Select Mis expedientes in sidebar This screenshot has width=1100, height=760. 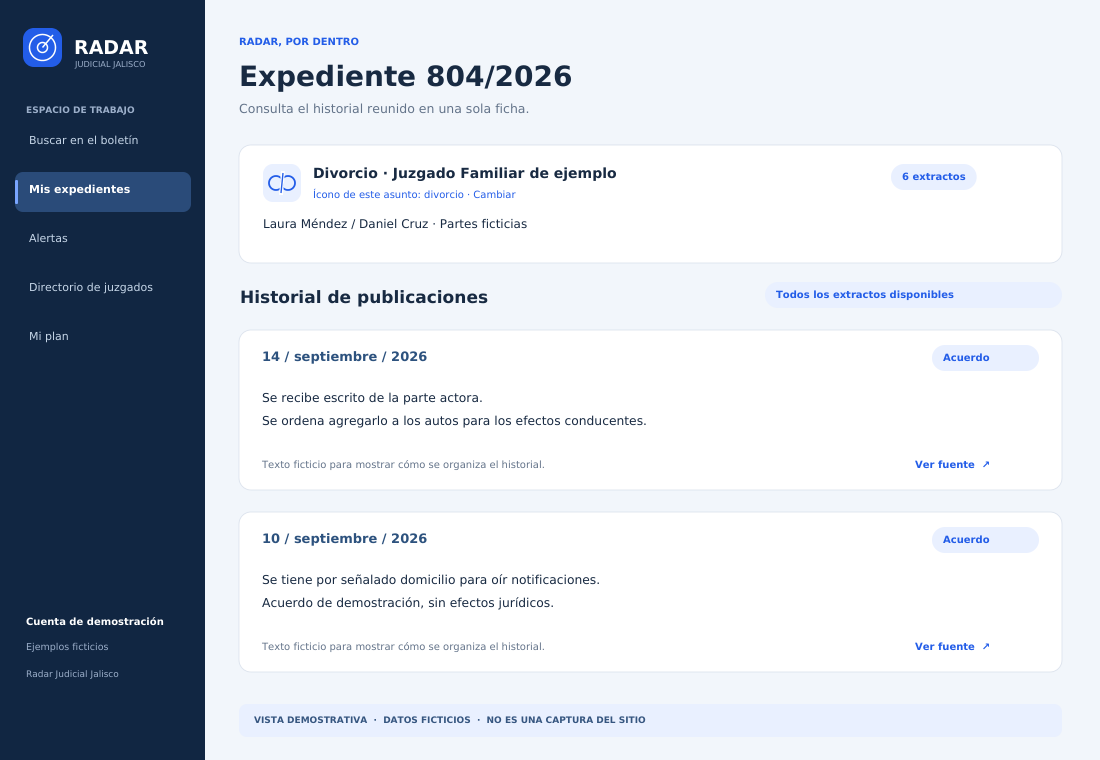coord(103,192)
